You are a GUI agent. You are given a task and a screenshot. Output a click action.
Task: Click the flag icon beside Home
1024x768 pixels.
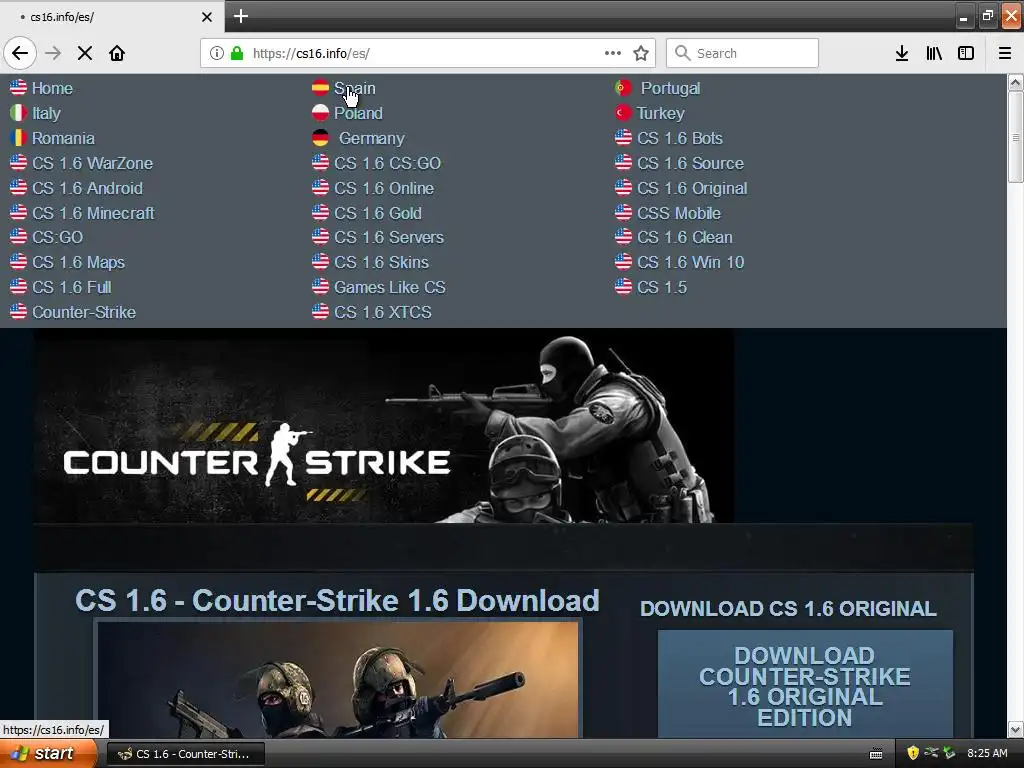[x=18, y=88]
